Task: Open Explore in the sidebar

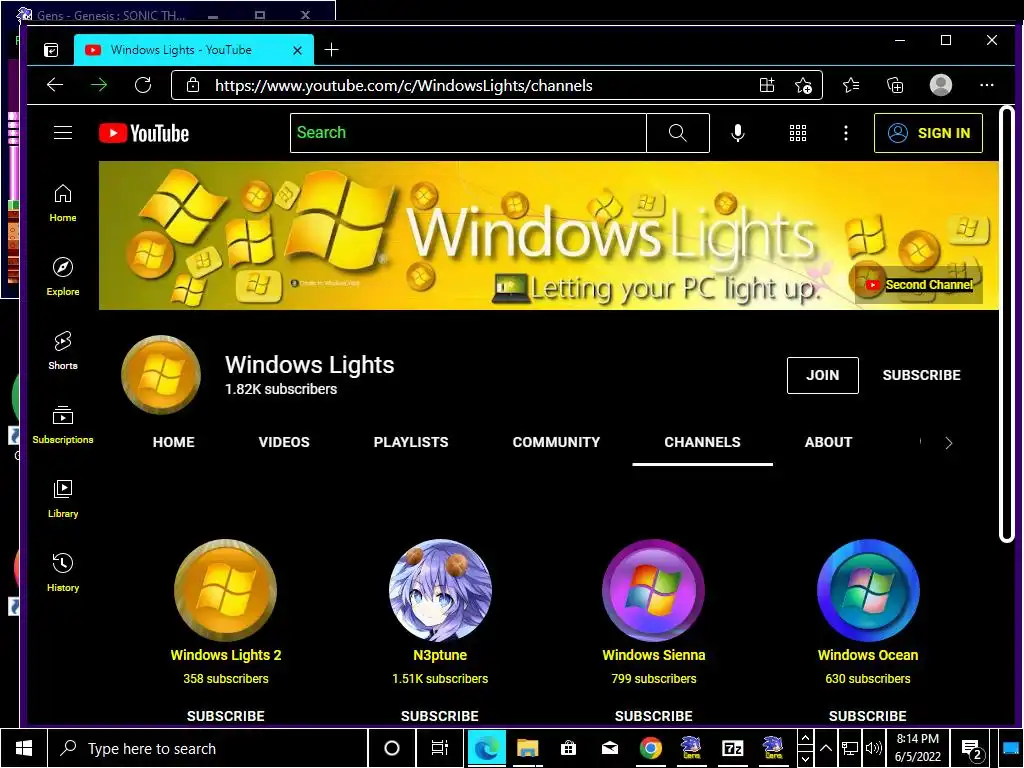Action: click(63, 277)
